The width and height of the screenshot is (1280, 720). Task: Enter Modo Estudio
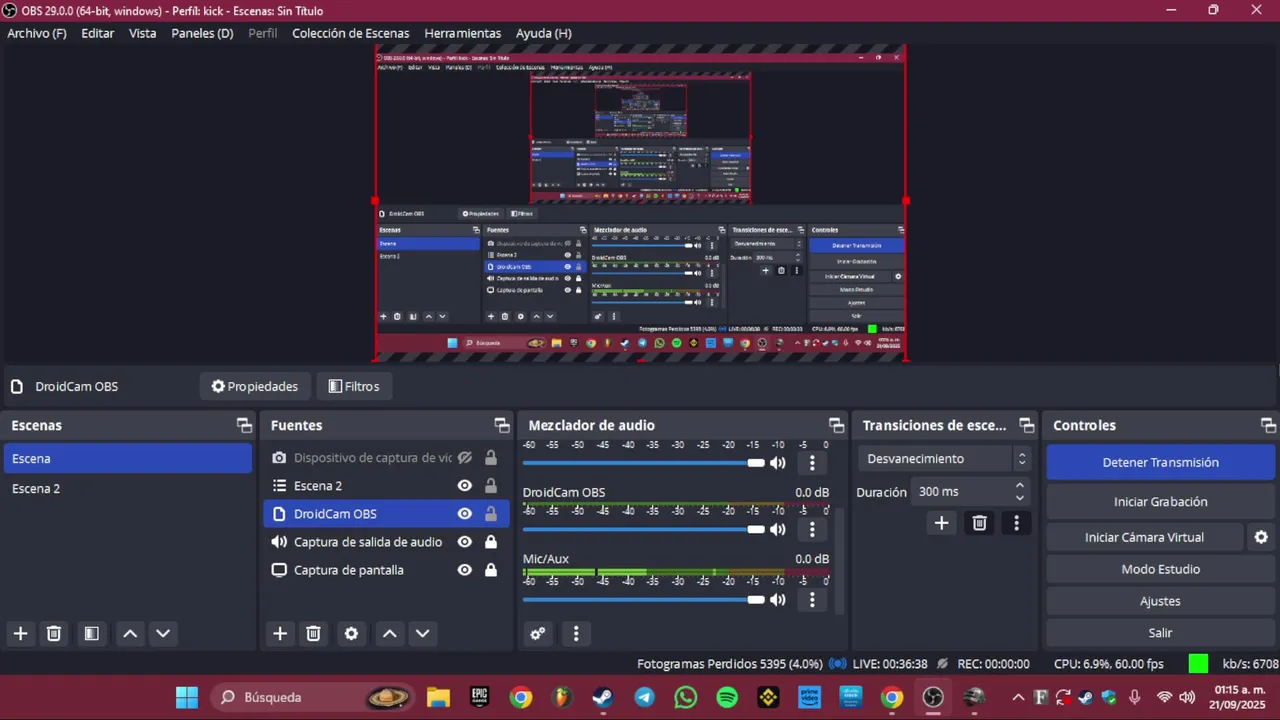point(1161,569)
